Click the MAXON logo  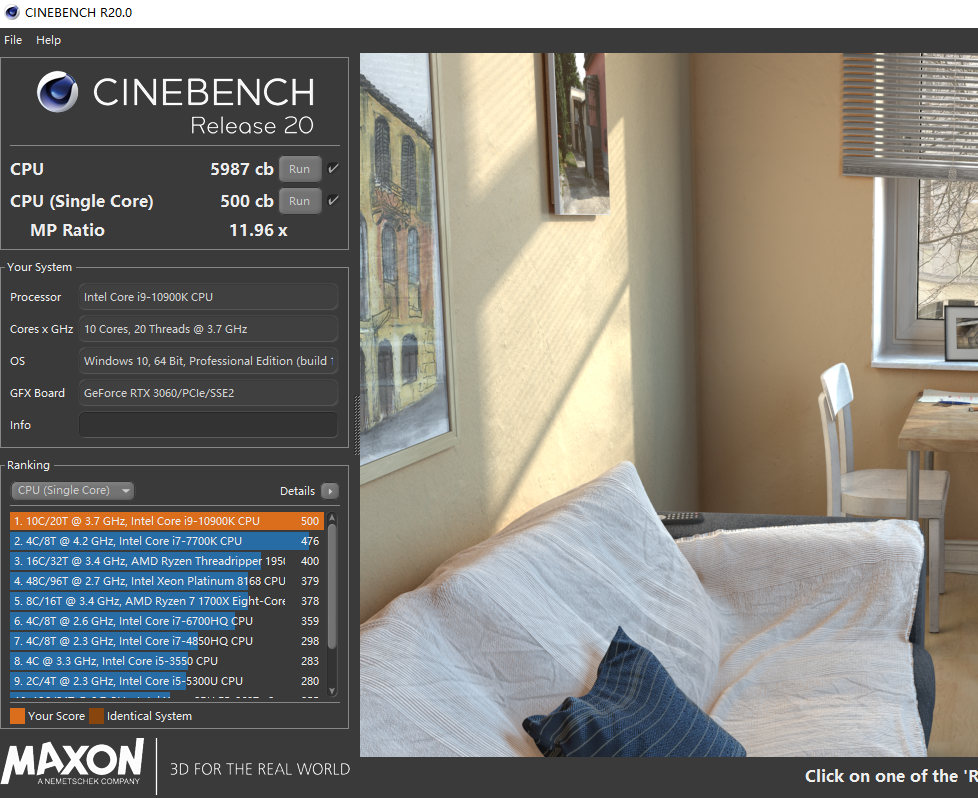coord(73,762)
